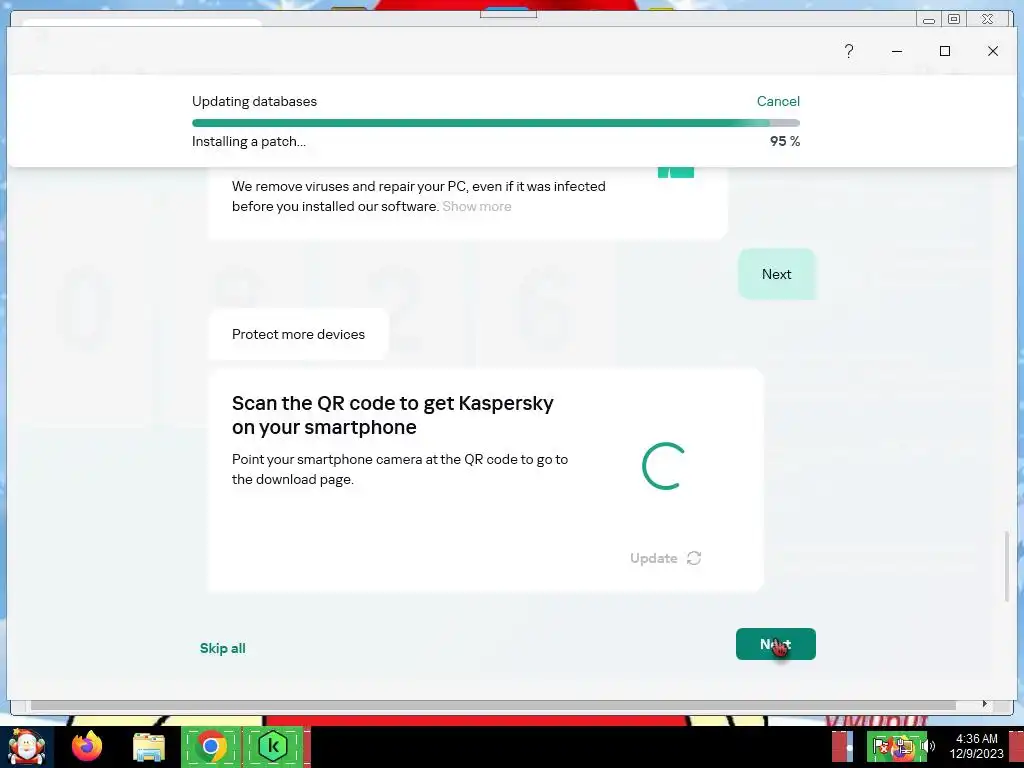Click the Update refresh icon
1024x768 pixels.
tap(694, 558)
